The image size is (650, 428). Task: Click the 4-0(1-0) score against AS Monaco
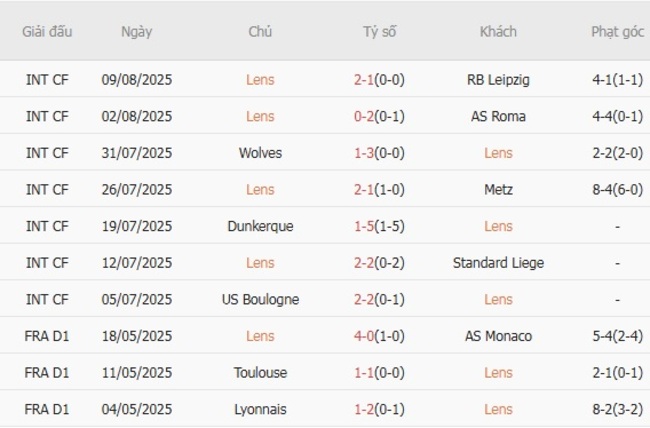[x=379, y=337]
